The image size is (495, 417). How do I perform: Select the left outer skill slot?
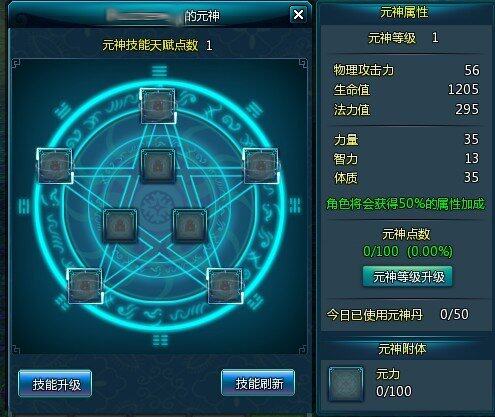click(54, 166)
